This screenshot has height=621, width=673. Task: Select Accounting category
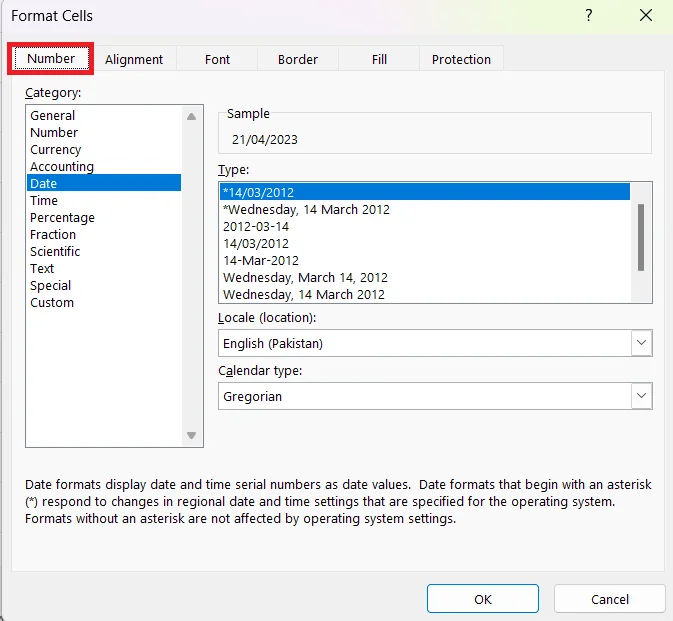(104, 167)
